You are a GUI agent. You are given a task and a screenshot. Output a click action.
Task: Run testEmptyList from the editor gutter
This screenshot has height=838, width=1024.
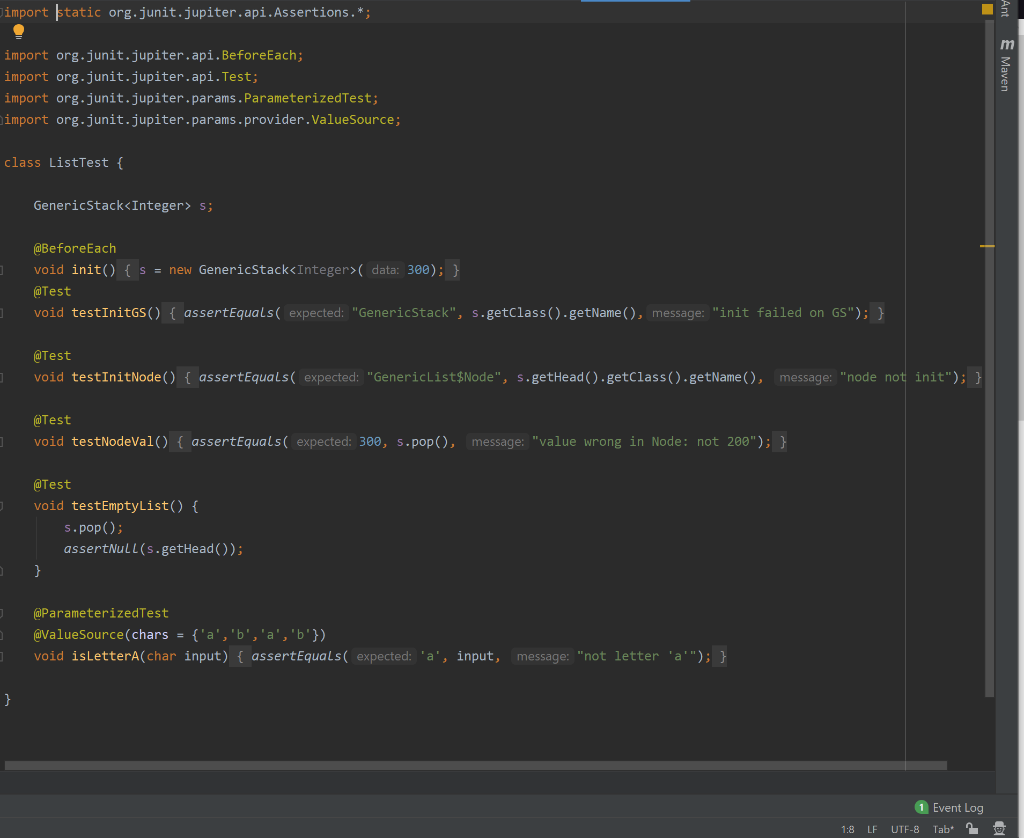pos(3,505)
